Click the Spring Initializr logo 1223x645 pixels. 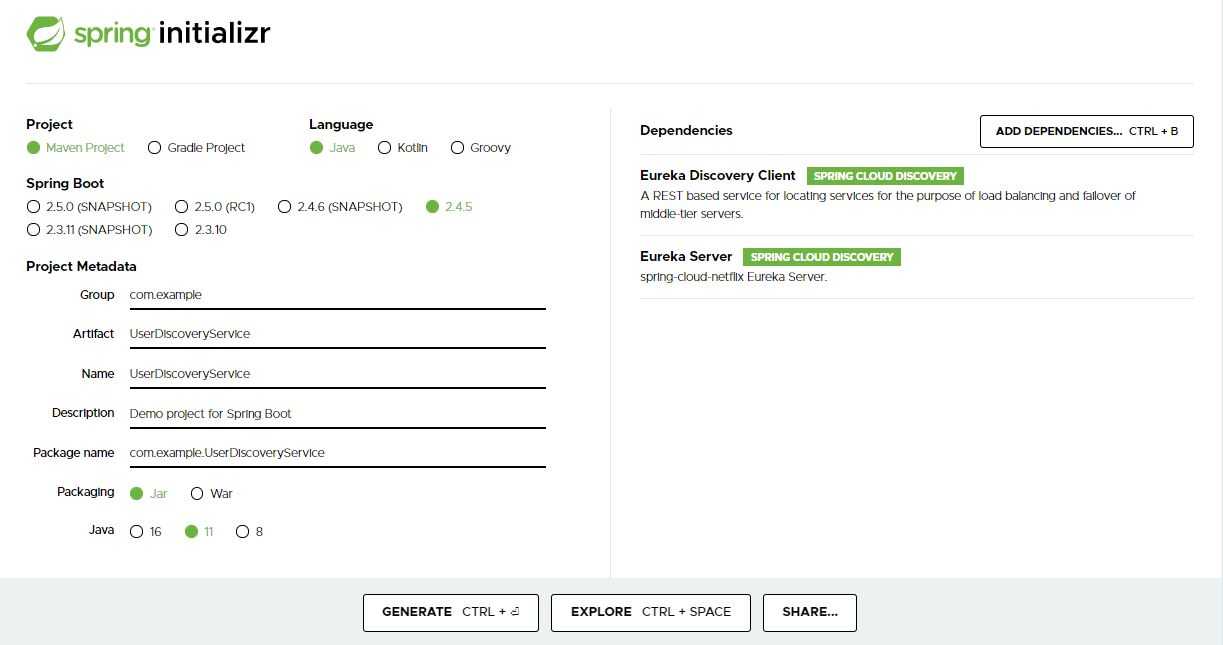[148, 33]
